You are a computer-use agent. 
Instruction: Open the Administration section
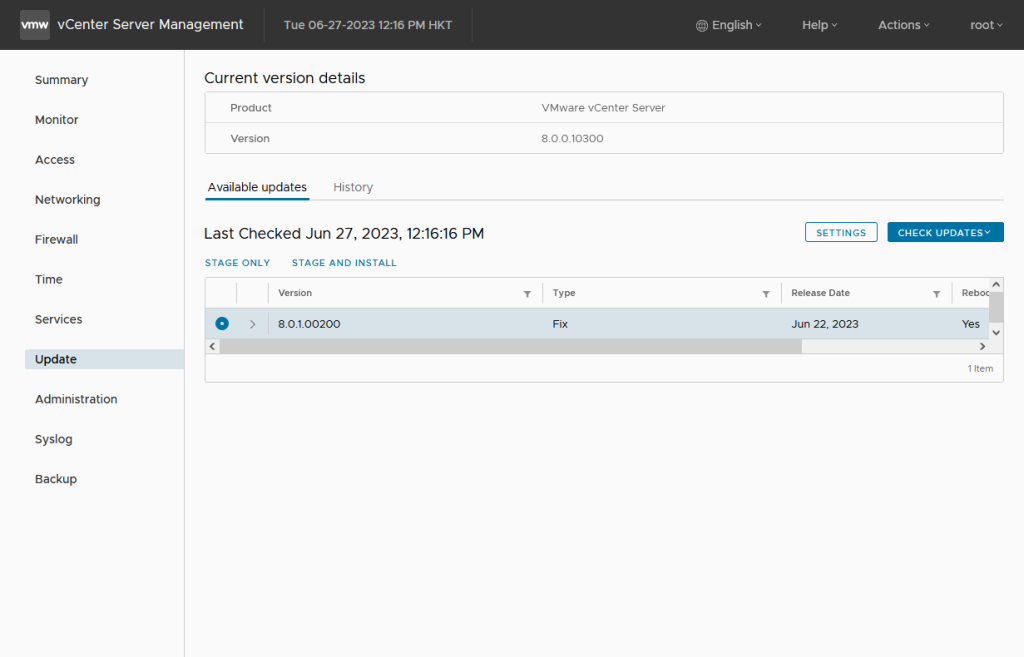(76, 399)
